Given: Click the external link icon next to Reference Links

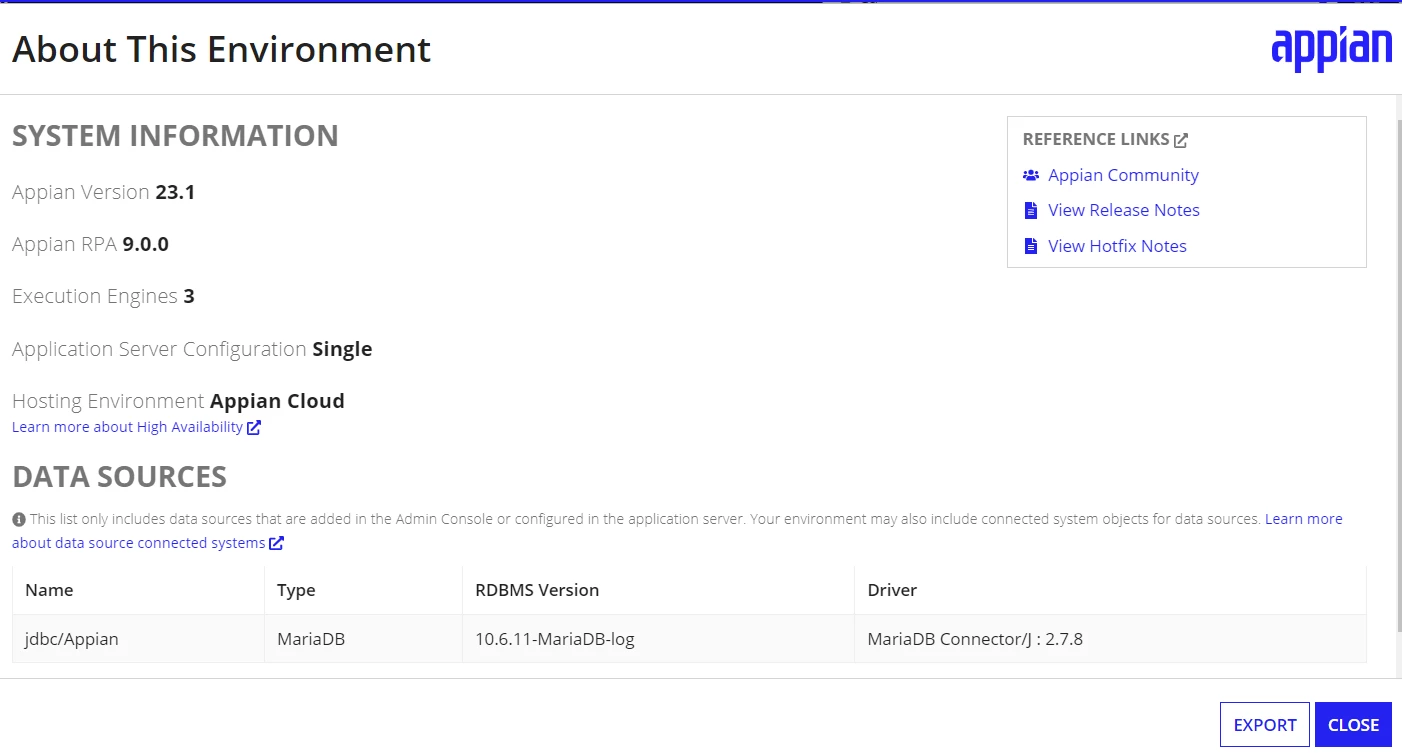Looking at the screenshot, I should 1181,140.
